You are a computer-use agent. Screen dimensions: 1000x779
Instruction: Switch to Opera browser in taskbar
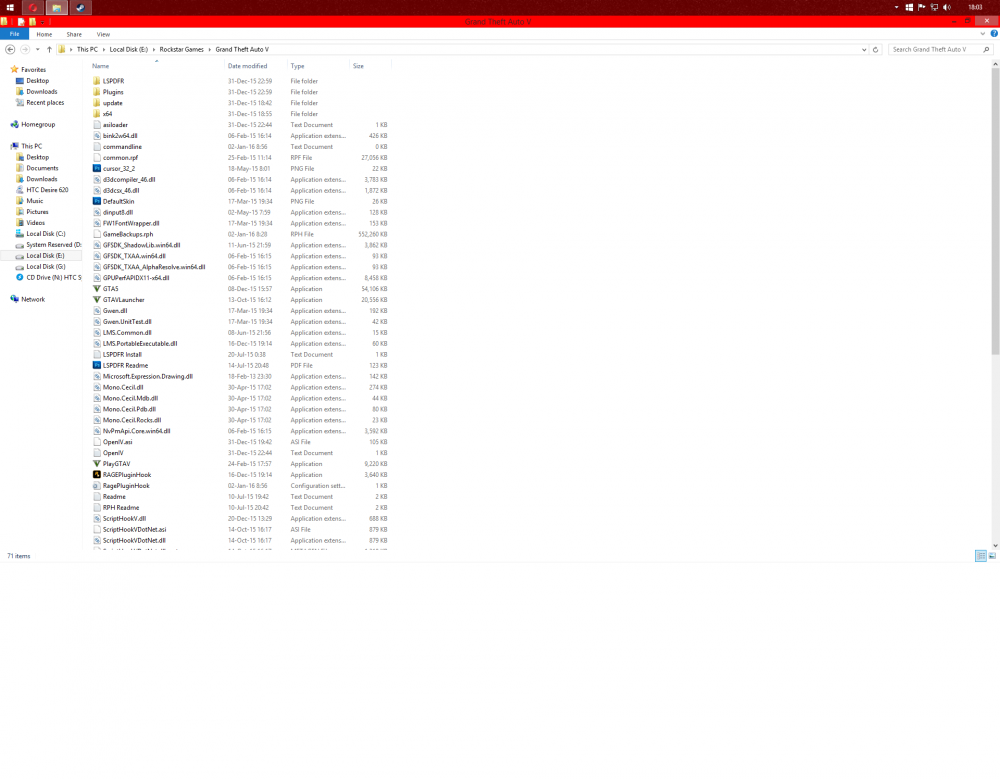point(33,8)
